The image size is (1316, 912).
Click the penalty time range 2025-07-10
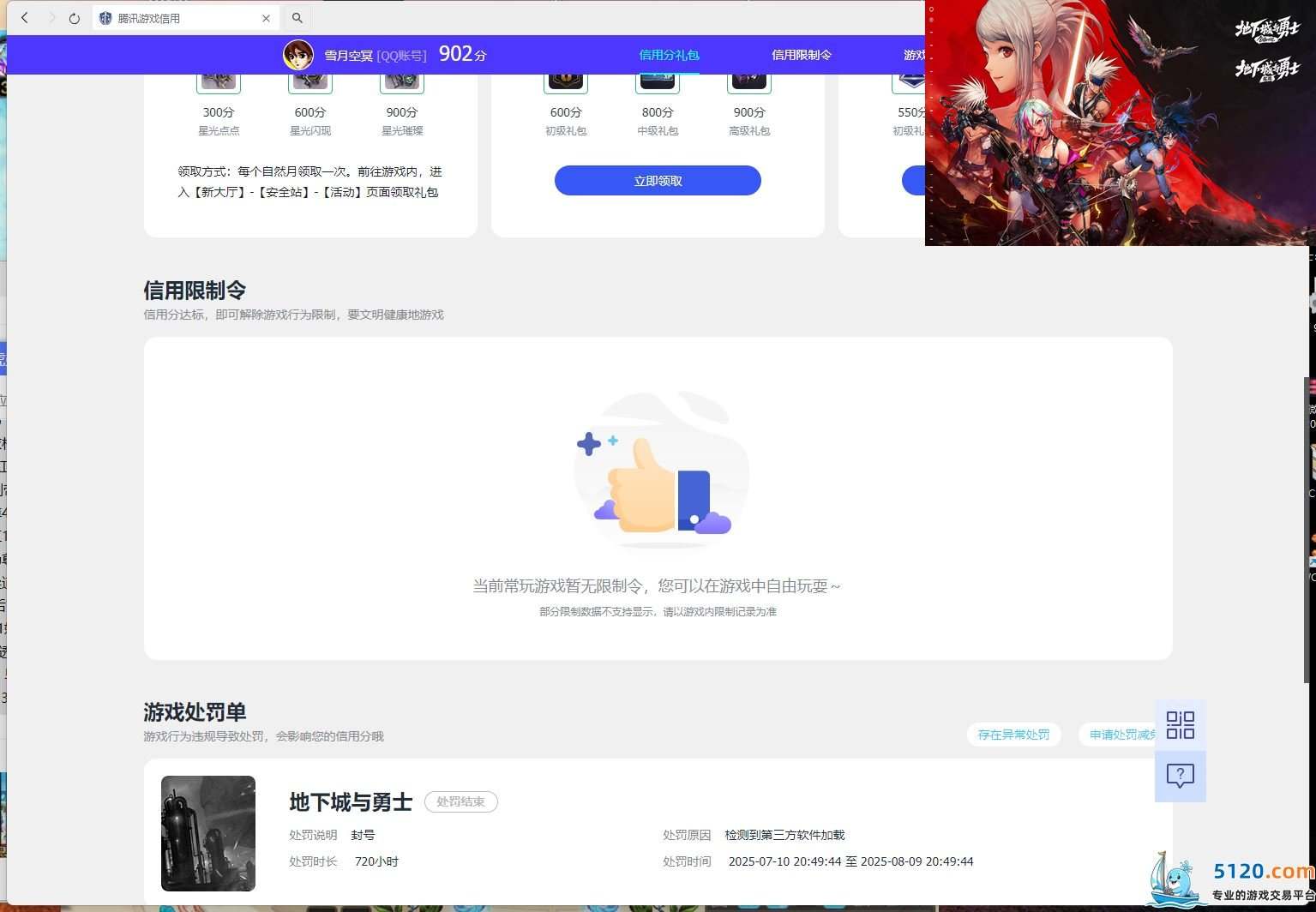pyautogui.click(x=850, y=861)
